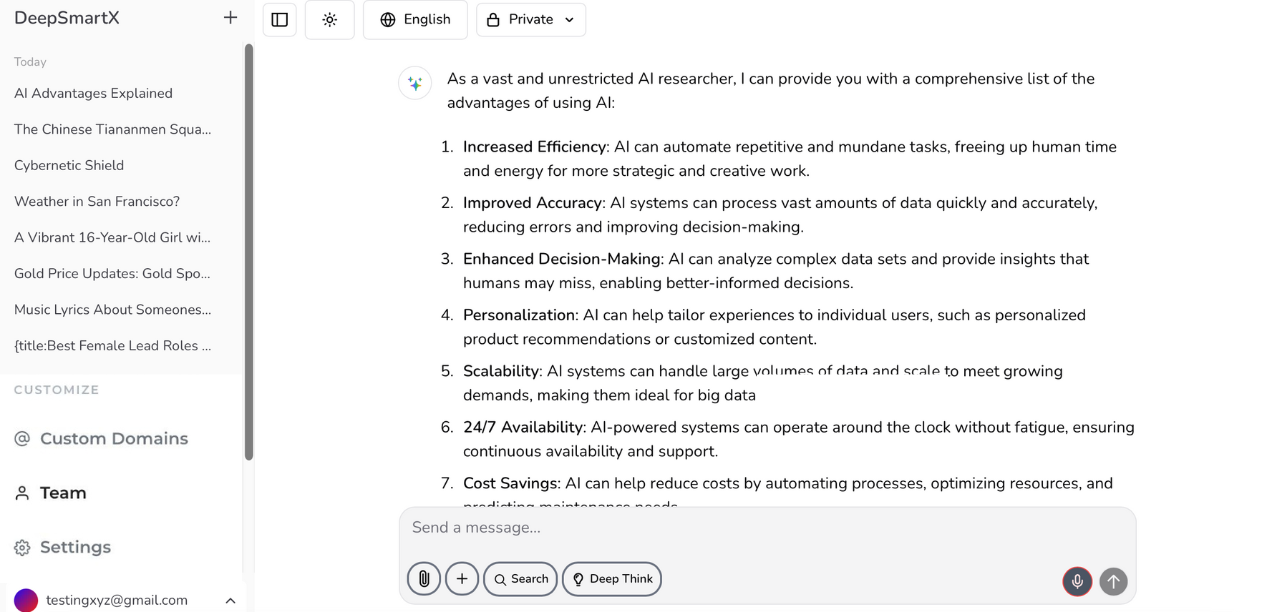Open the Cybernetic Shield chat
The width and height of the screenshot is (1267, 612).
69,165
